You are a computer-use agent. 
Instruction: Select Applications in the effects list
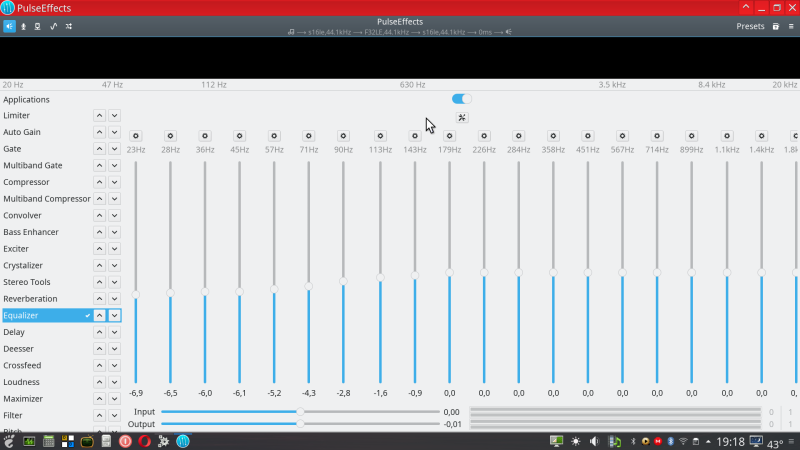pyautogui.click(x=27, y=99)
